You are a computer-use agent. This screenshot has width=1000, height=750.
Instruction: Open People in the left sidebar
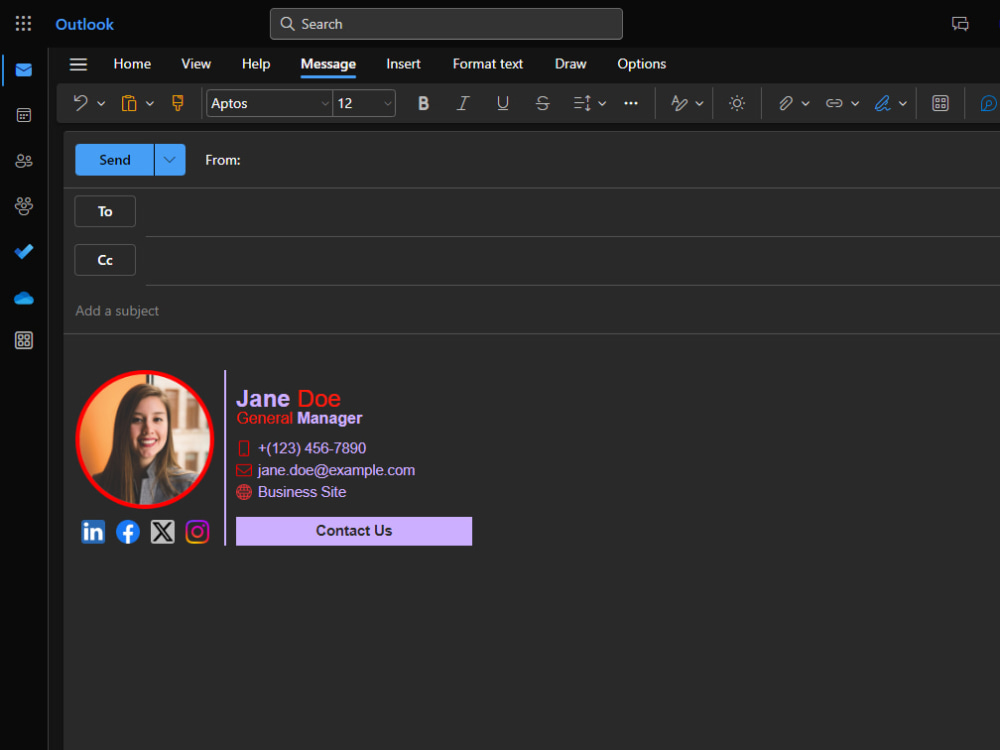[x=24, y=161]
